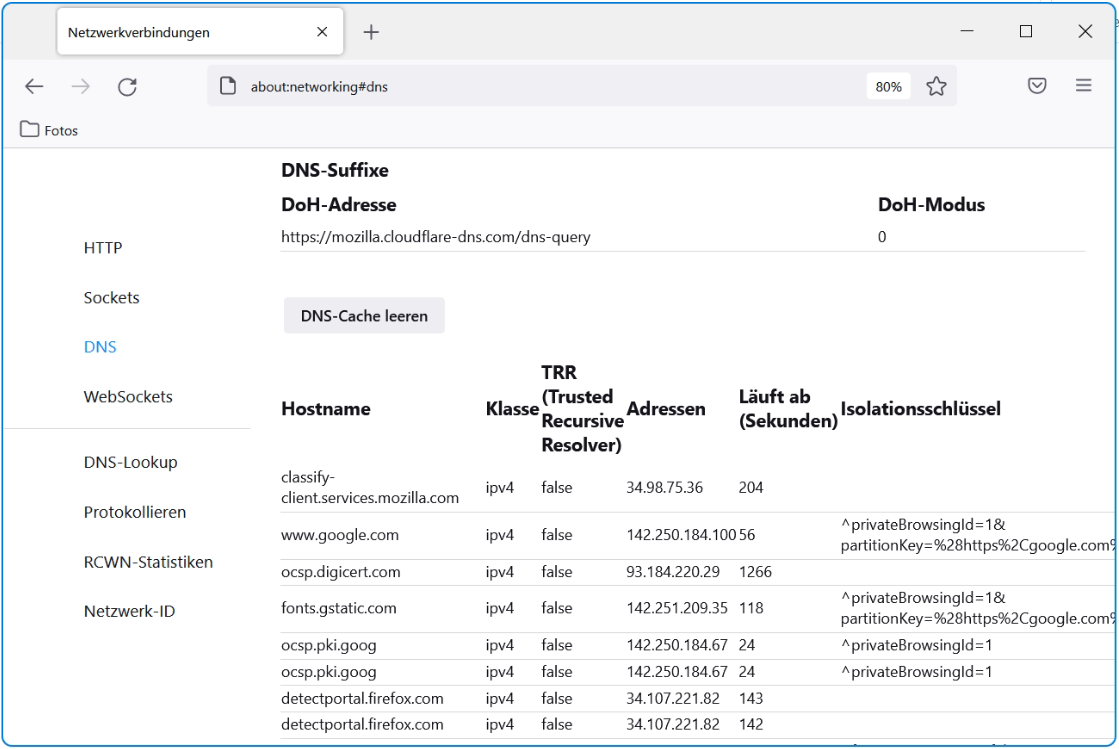Open the Firefox application menu
The image size is (1119, 749).
pos(1083,86)
